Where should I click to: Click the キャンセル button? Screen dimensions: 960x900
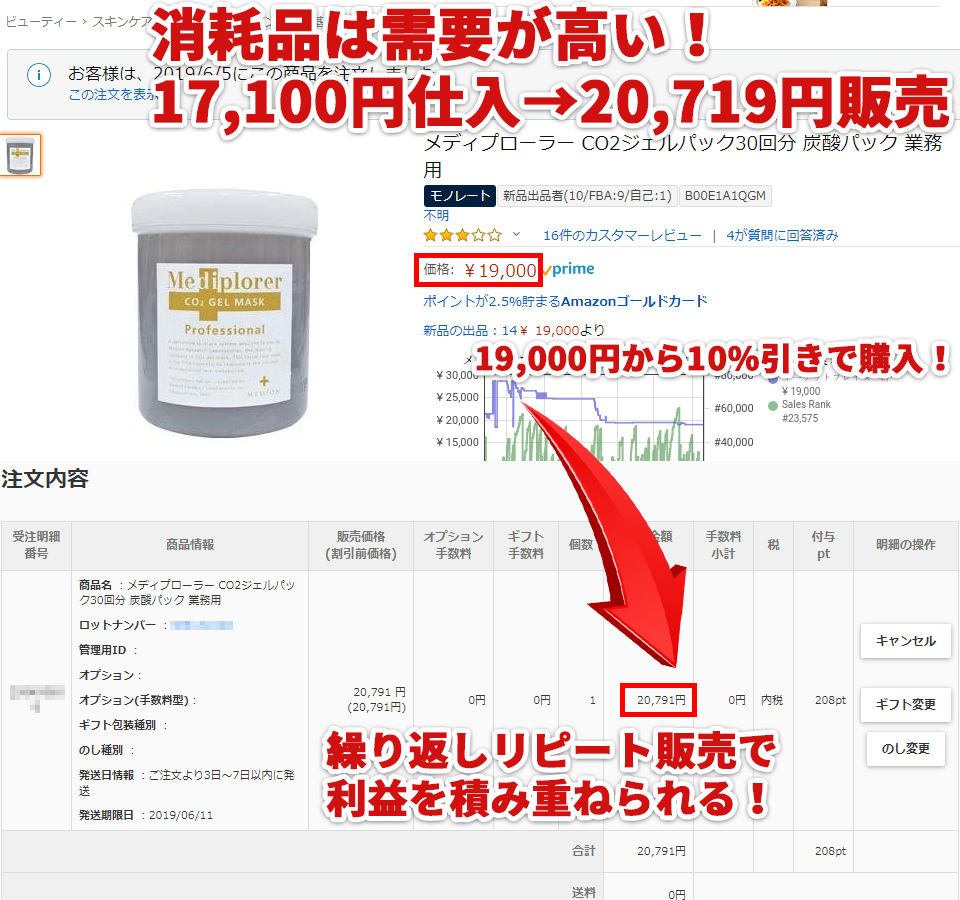click(906, 641)
